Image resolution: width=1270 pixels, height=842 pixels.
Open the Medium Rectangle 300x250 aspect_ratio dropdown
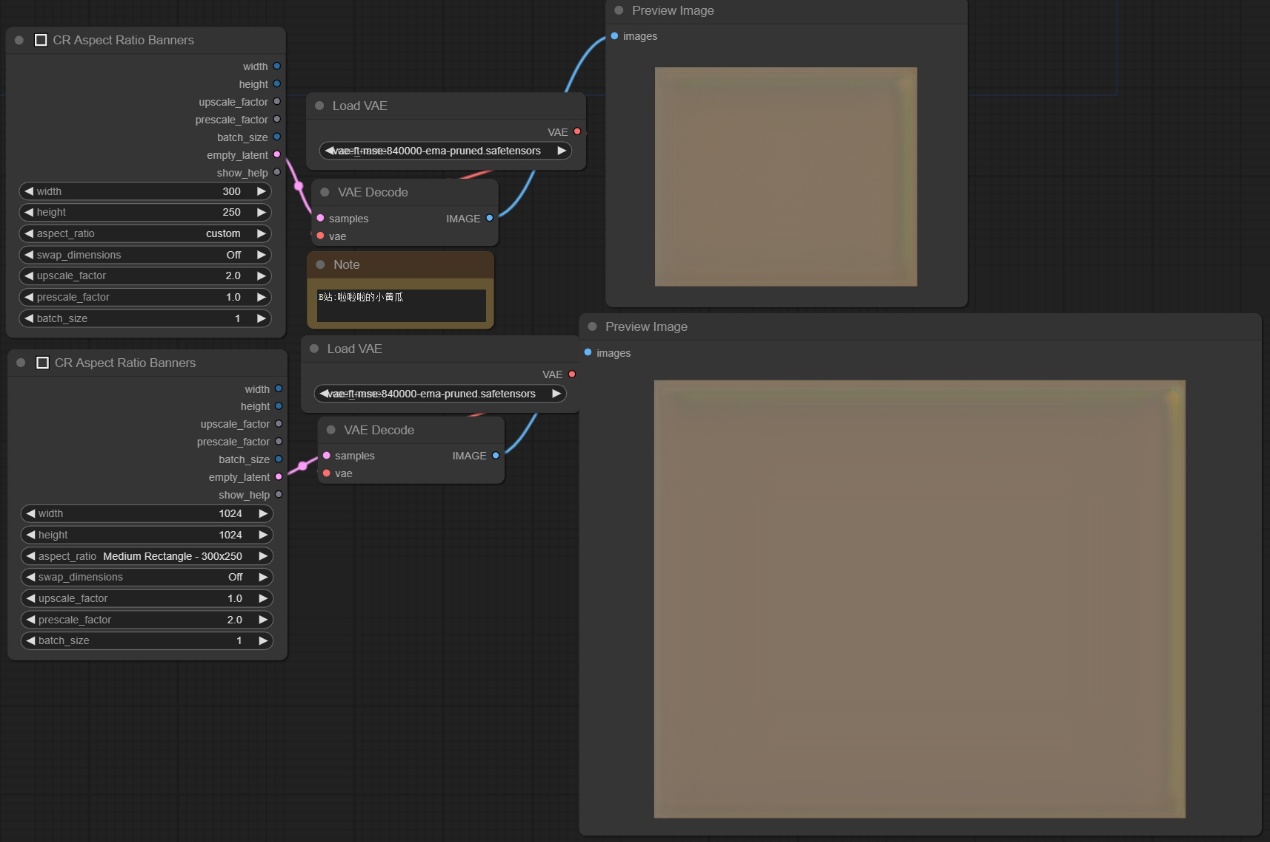coord(147,556)
